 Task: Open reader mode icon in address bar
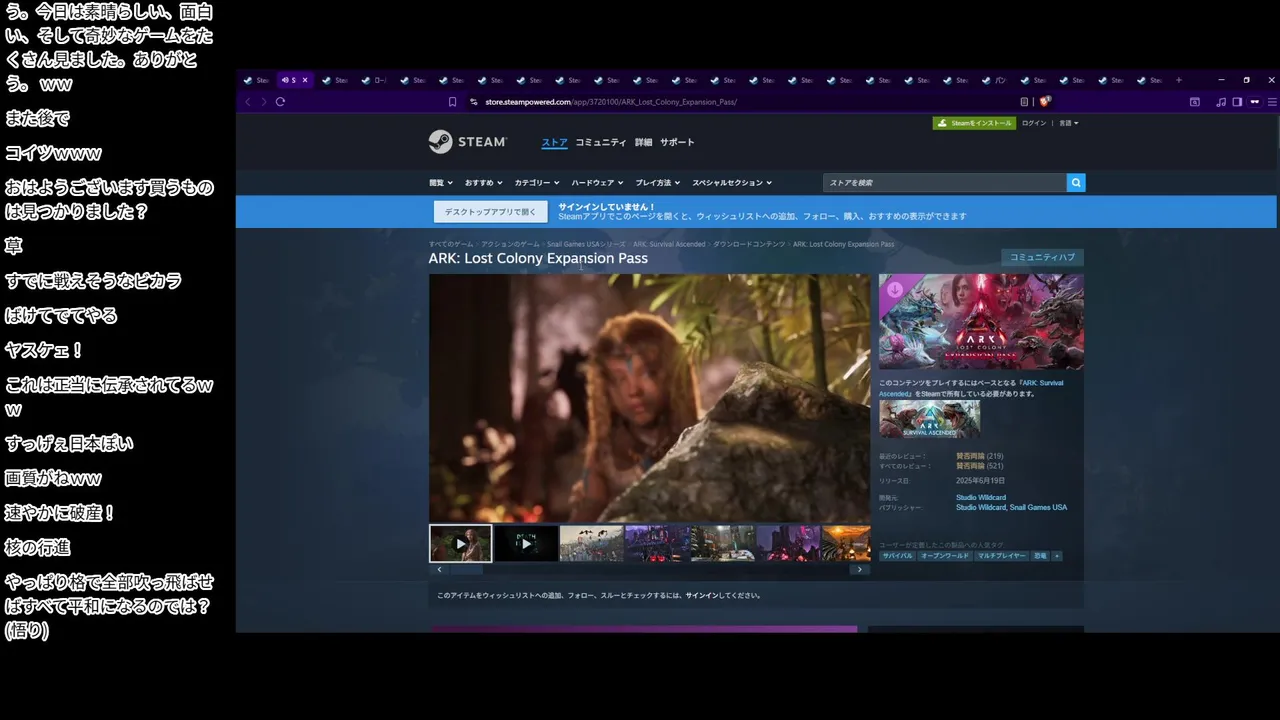click(x=1024, y=102)
